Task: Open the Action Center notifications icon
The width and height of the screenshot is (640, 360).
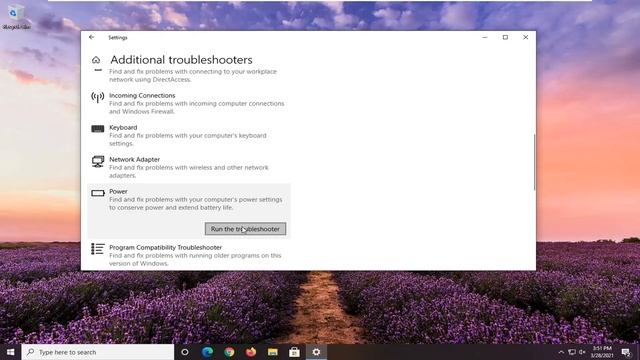Action: point(626,352)
